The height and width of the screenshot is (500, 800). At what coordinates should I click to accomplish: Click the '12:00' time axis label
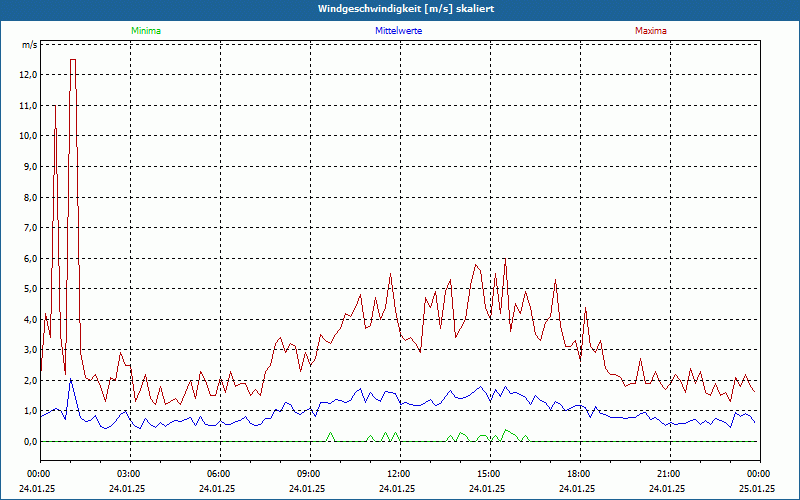399,474
